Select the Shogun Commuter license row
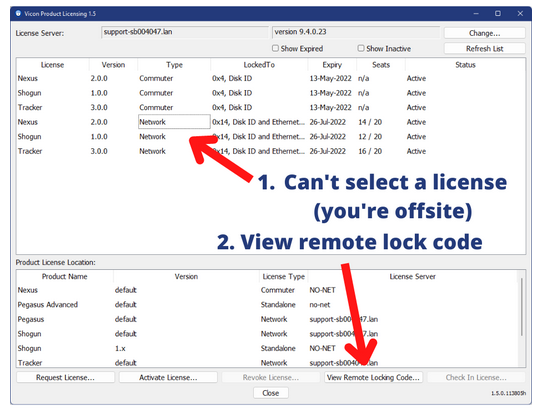538x412 pixels. [271, 93]
